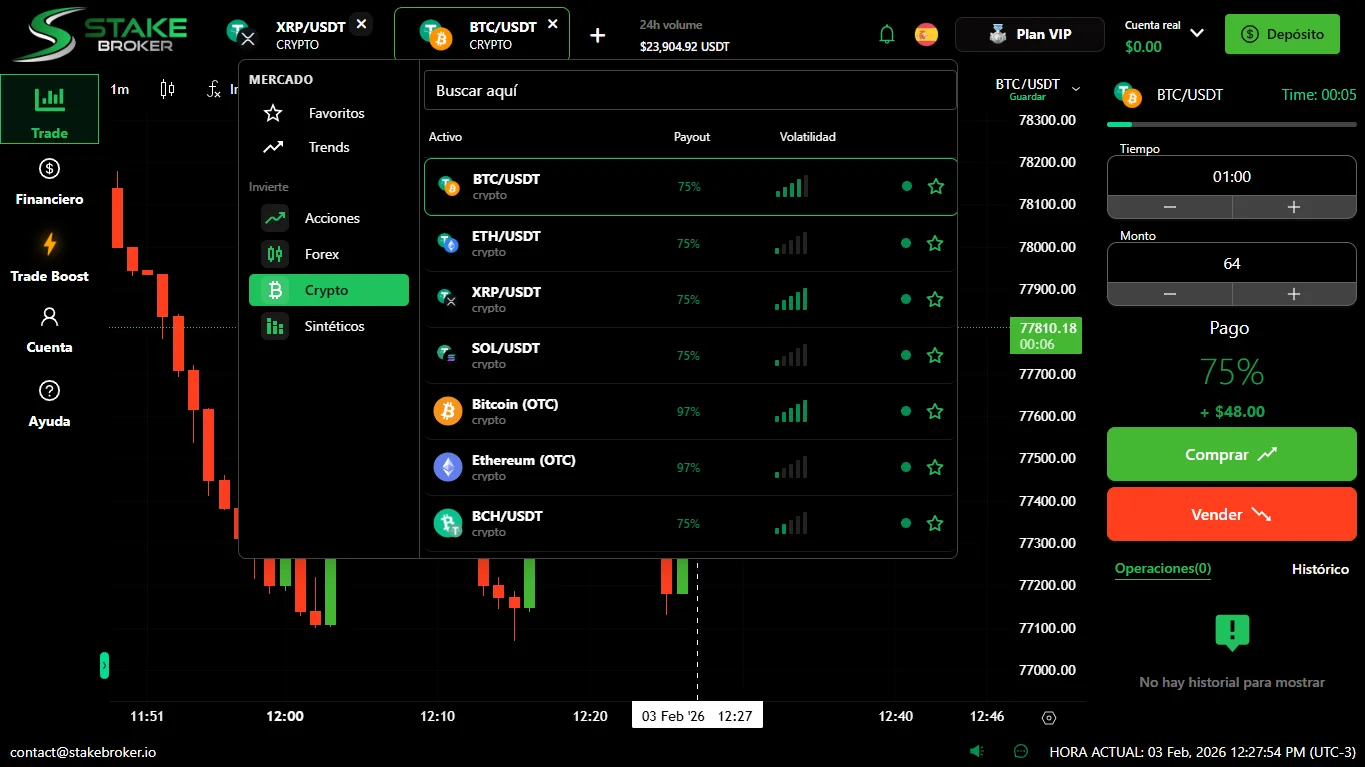Click Guardar under BTC/USDT
This screenshot has height=767, width=1365.
click(1027, 97)
